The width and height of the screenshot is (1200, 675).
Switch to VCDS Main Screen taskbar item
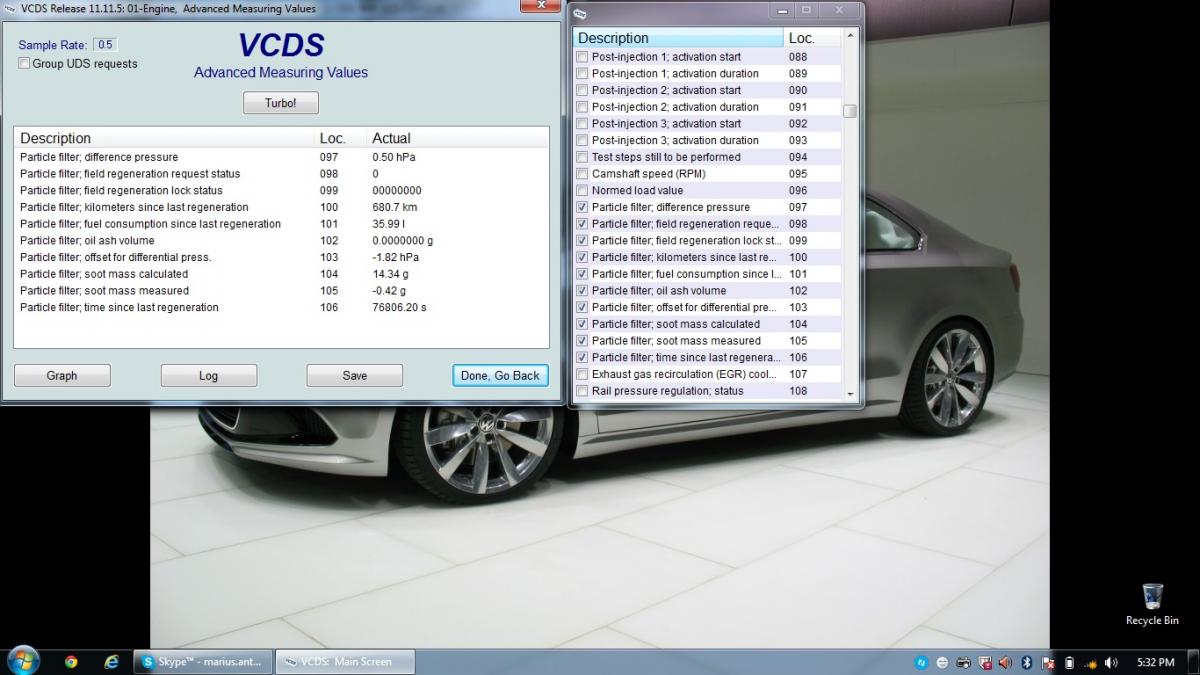click(x=345, y=661)
